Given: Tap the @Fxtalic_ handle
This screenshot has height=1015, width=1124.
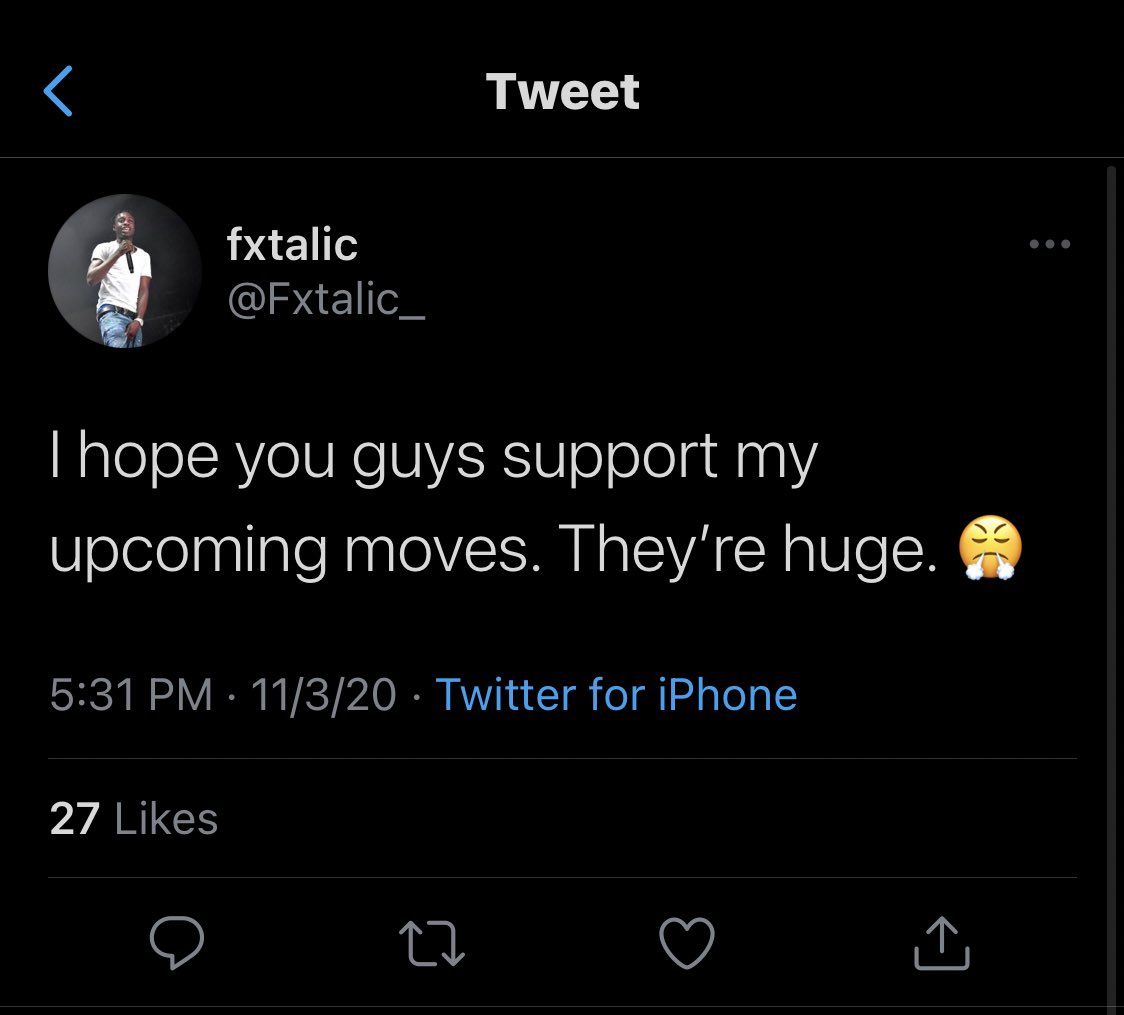Looking at the screenshot, I should click(x=326, y=299).
